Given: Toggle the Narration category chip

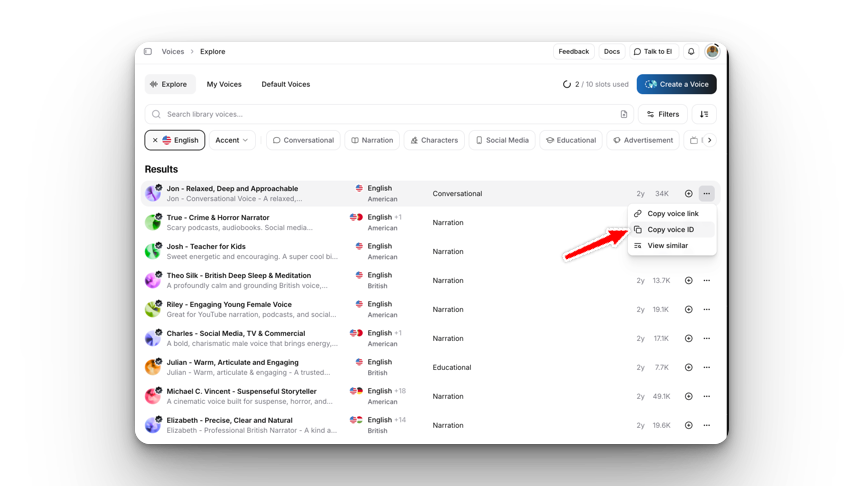Looking at the screenshot, I should [372, 140].
